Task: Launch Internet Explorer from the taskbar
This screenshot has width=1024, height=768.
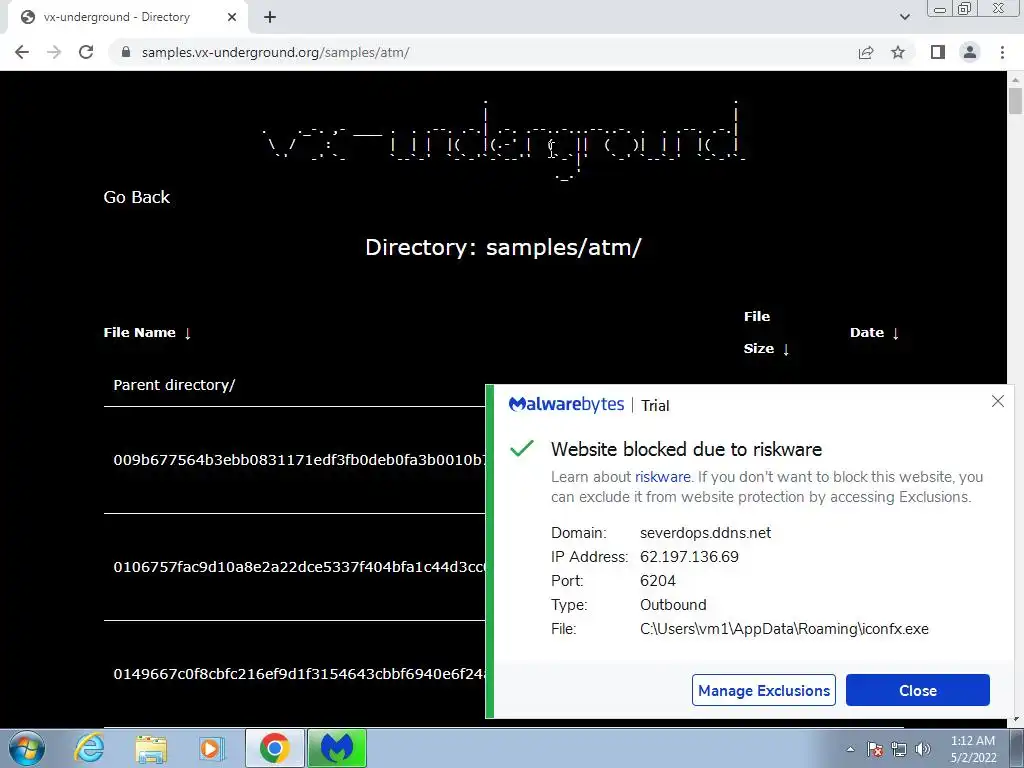Action: click(x=88, y=748)
